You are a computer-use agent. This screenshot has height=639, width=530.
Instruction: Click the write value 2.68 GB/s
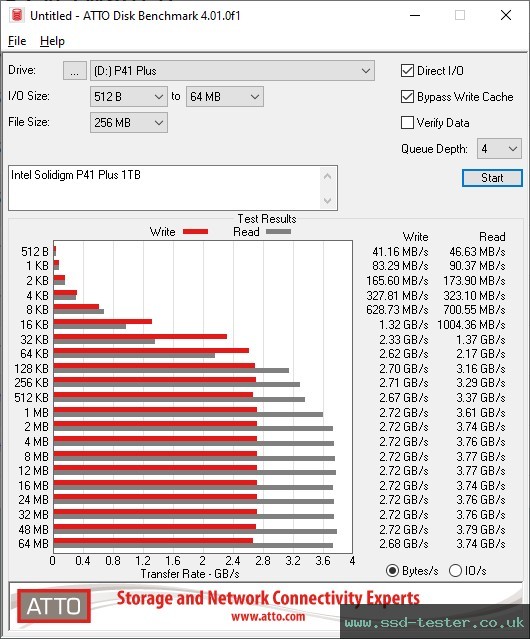(x=404, y=544)
